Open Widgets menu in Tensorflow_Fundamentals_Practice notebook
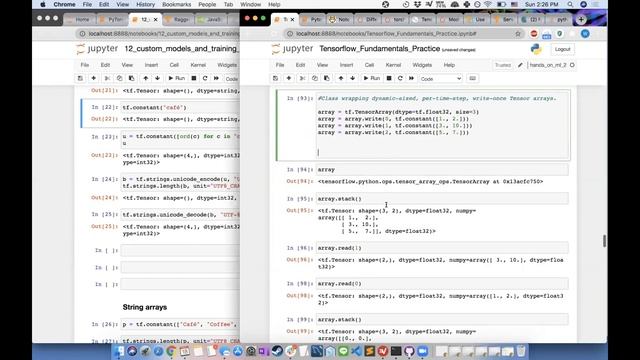The width and height of the screenshot is (640, 360). 422,65
